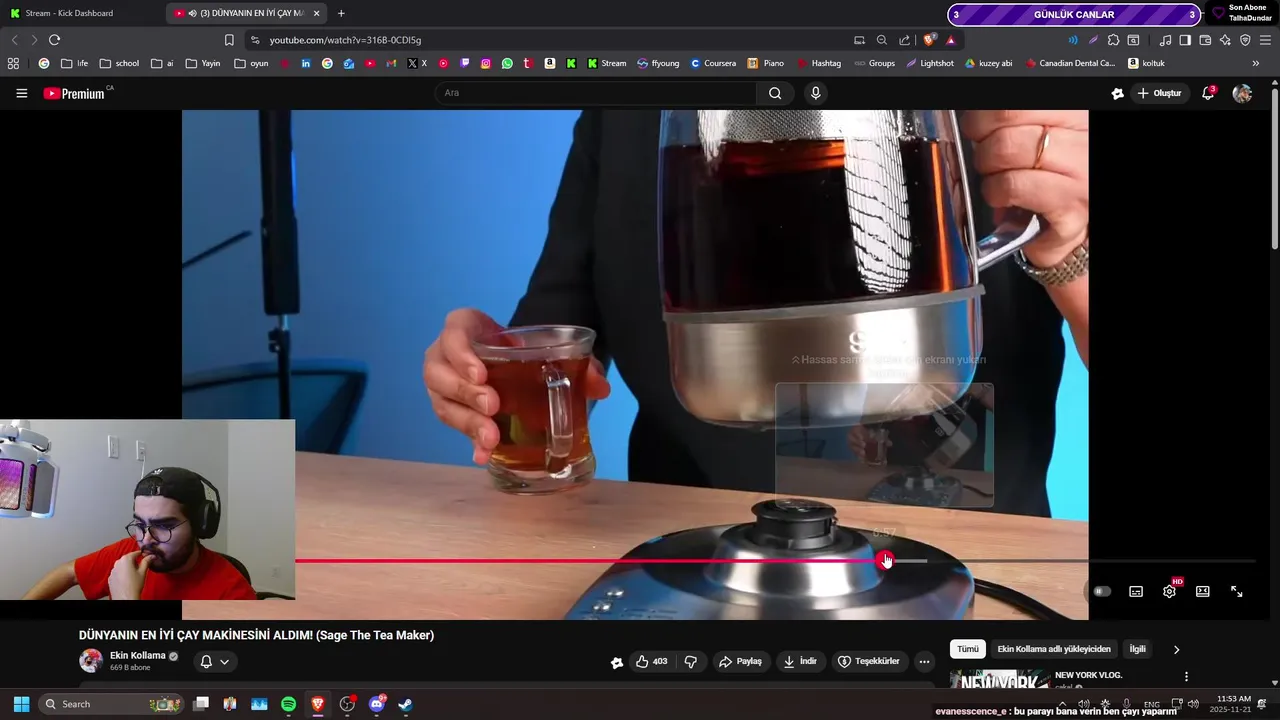Image resolution: width=1280 pixels, height=720 pixels.
Task: Open Spotify from taskbar
Action: pyautogui.click(x=288, y=704)
